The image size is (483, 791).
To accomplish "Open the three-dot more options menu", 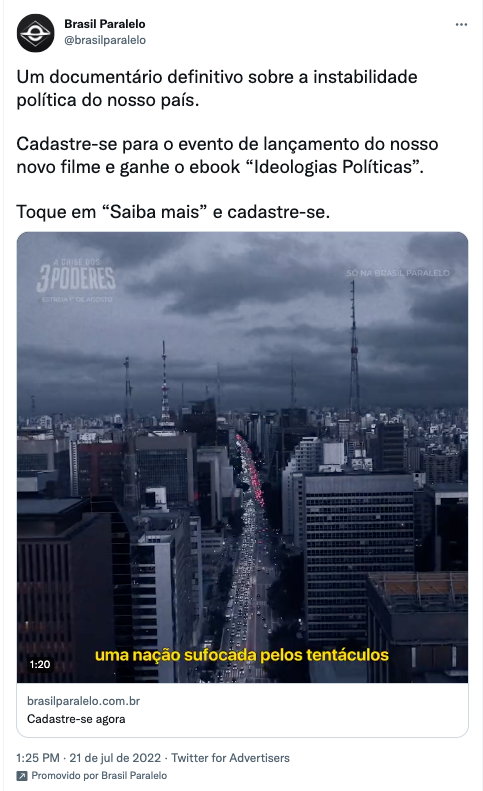I will [x=461, y=24].
